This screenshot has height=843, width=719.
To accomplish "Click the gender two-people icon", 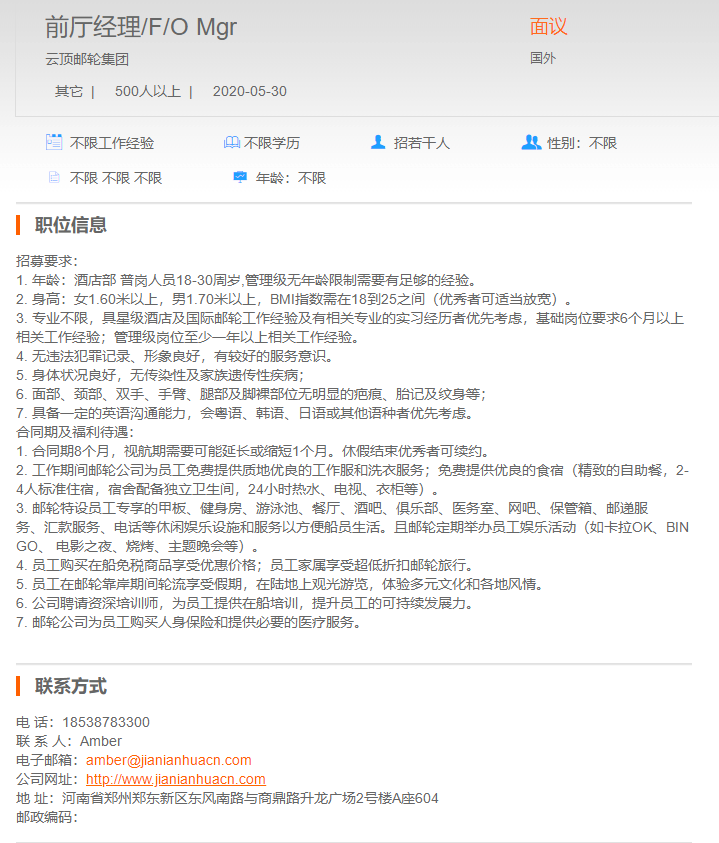I will pos(531,142).
